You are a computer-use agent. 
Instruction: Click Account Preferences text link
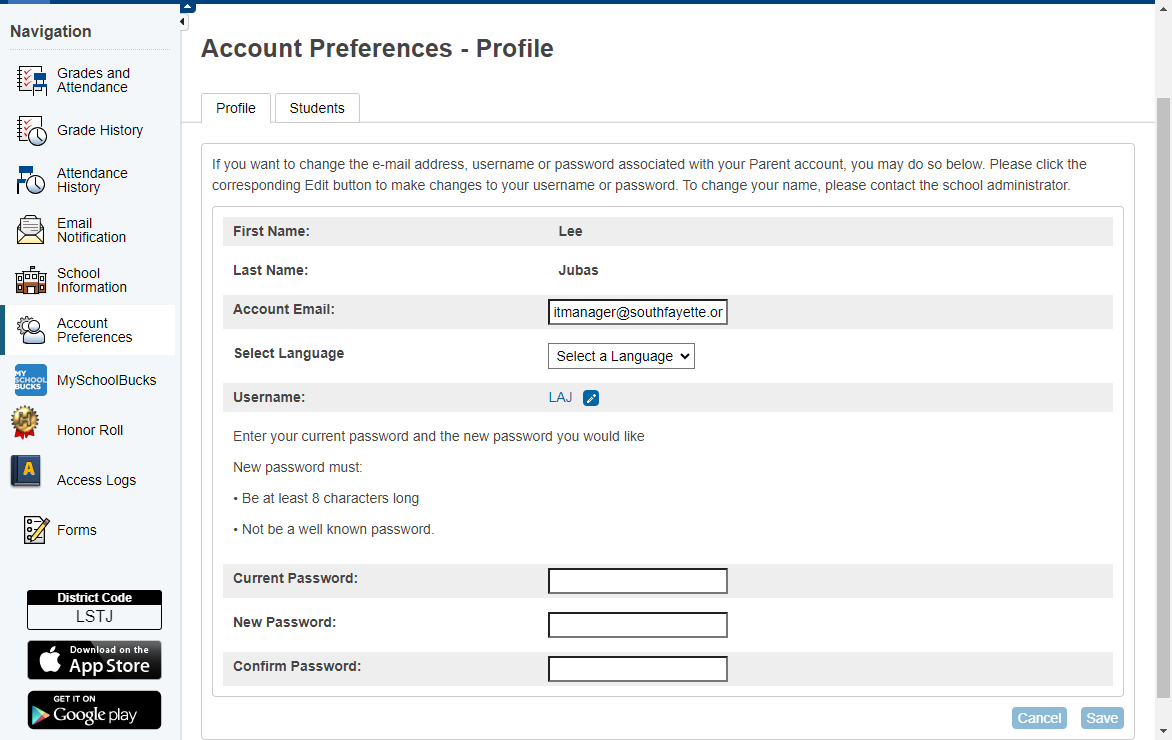[x=94, y=330]
